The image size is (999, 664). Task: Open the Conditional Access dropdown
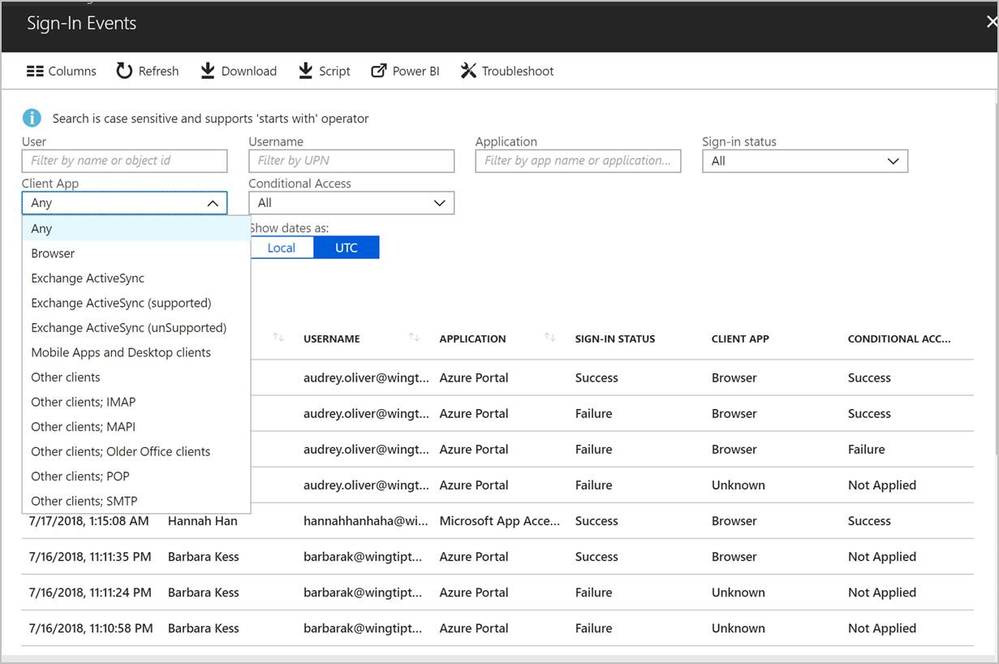coord(351,203)
